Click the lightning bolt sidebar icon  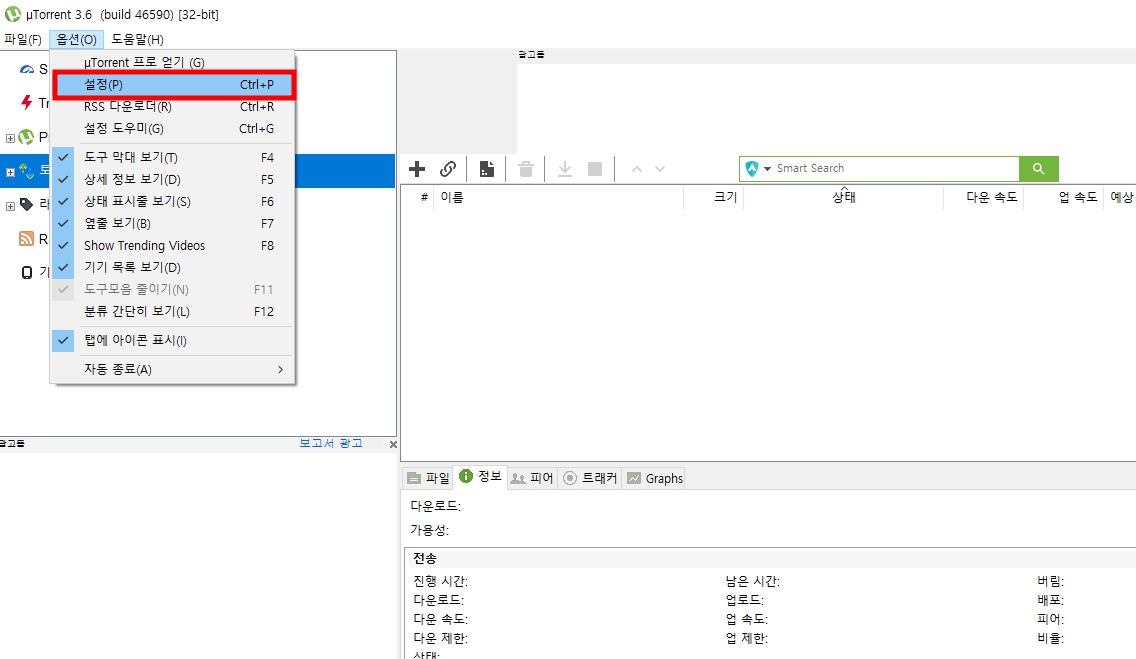coord(27,102)
